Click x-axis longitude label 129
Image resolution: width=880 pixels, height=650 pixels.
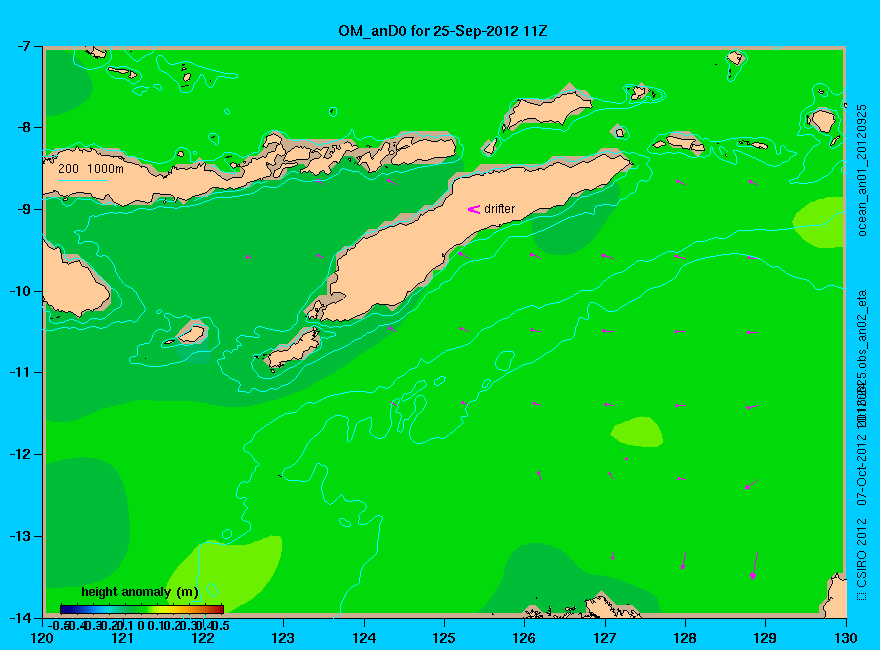[766, 638]
